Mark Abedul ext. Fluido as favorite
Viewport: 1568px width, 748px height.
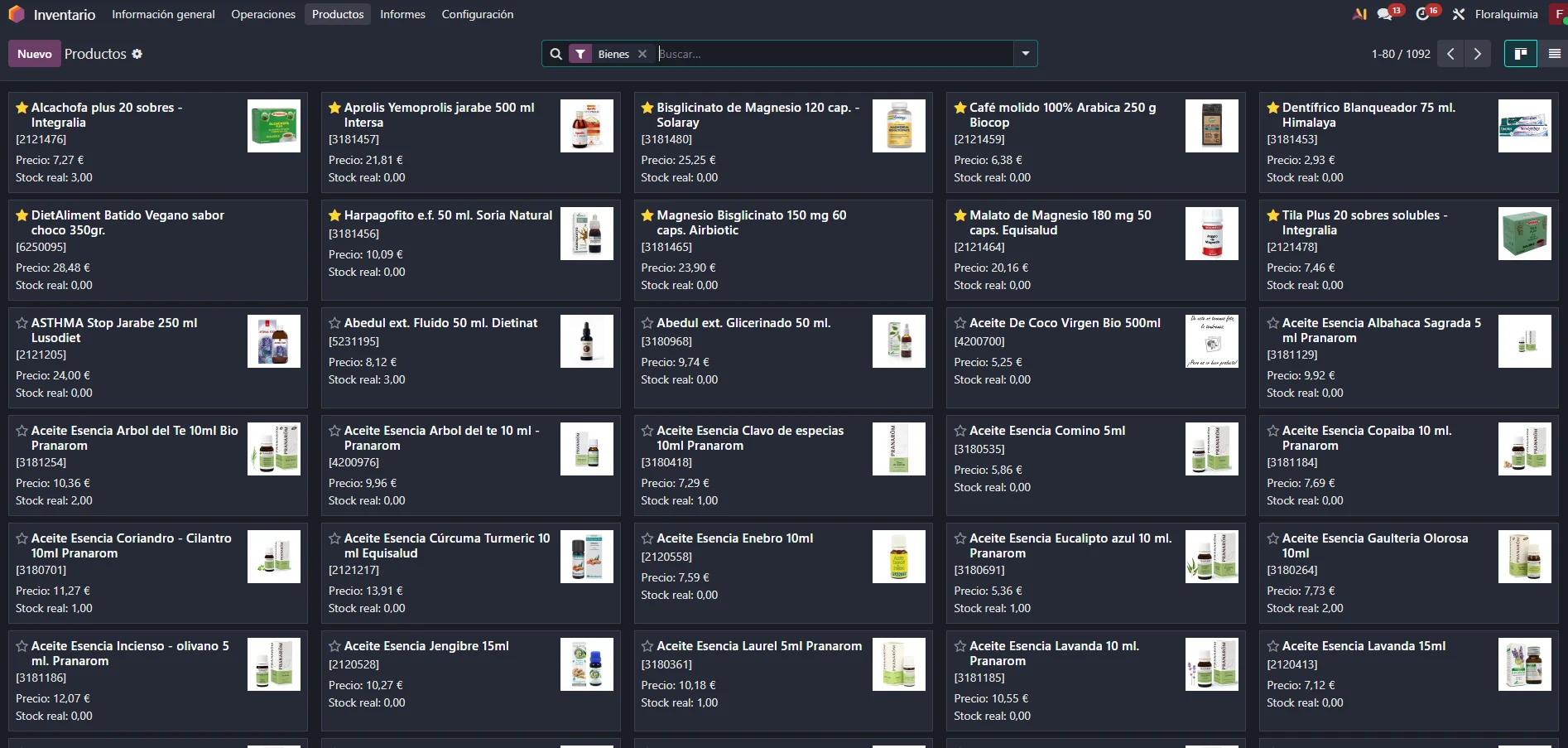tap(334, 323)
